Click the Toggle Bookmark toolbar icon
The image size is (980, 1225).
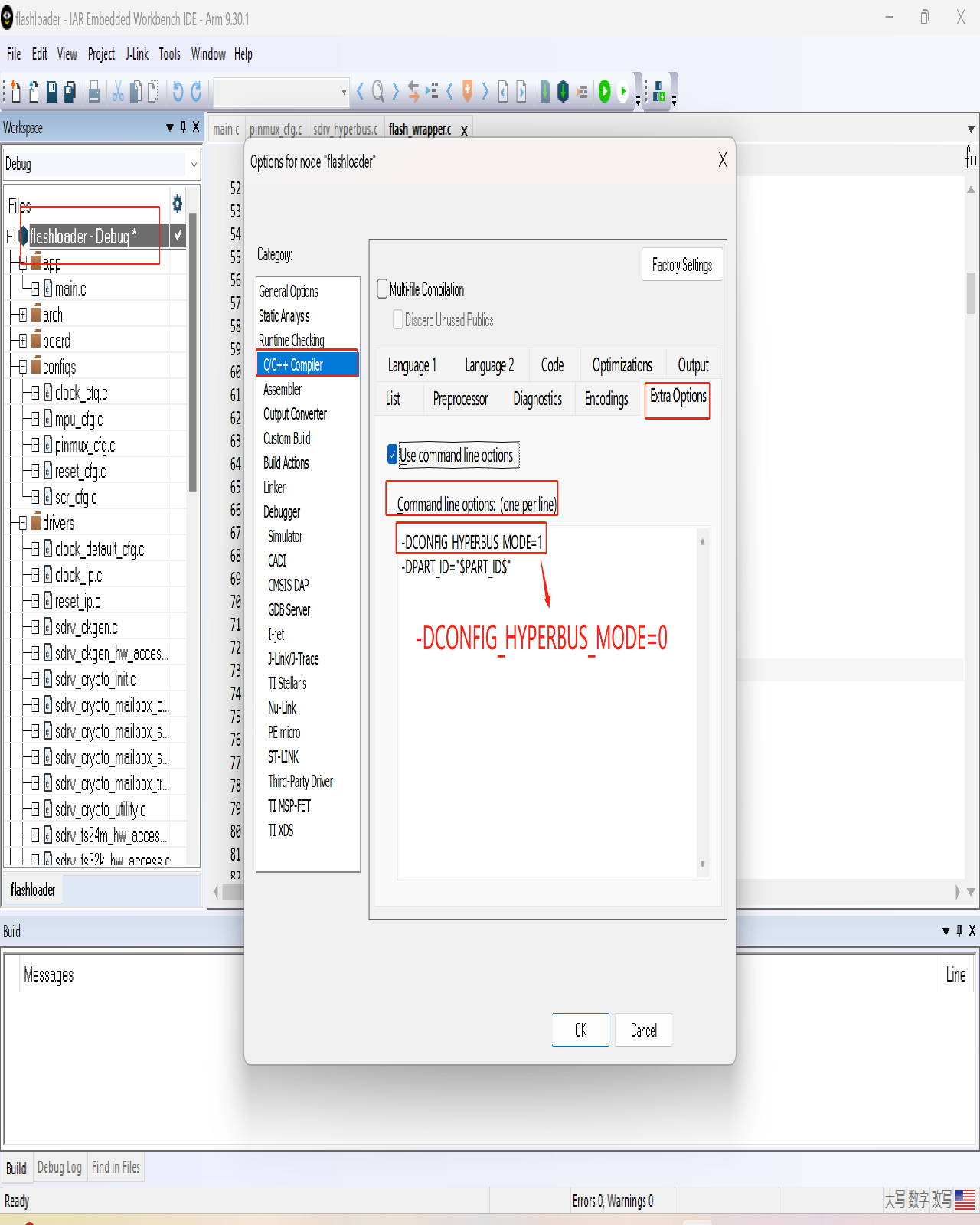click(x=467, y=92)
